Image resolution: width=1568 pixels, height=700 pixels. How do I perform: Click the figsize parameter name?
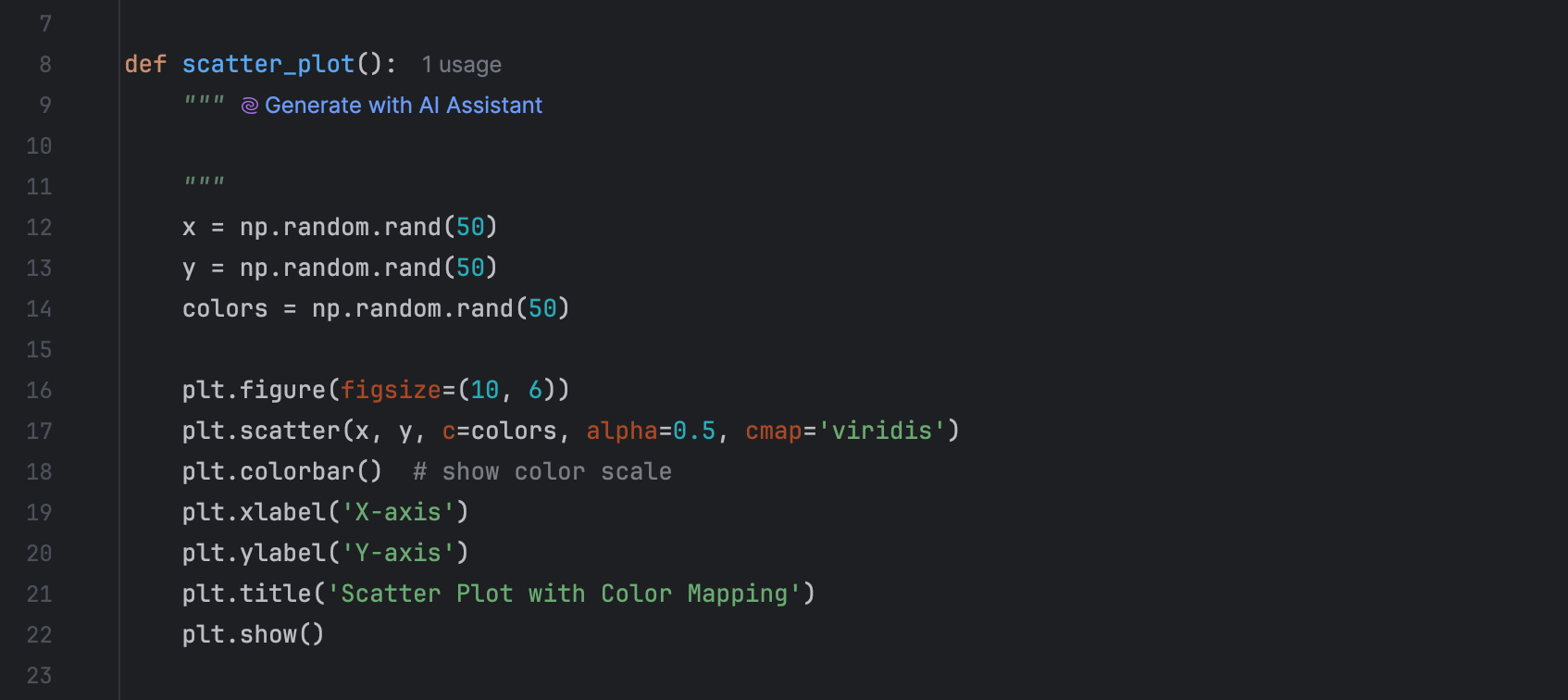point(391,391)
